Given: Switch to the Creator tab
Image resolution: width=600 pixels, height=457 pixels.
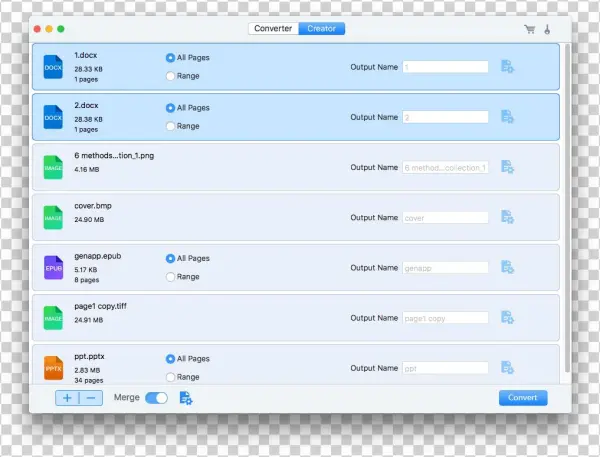Looking at the screenshot, I should (x=322, y=29).
